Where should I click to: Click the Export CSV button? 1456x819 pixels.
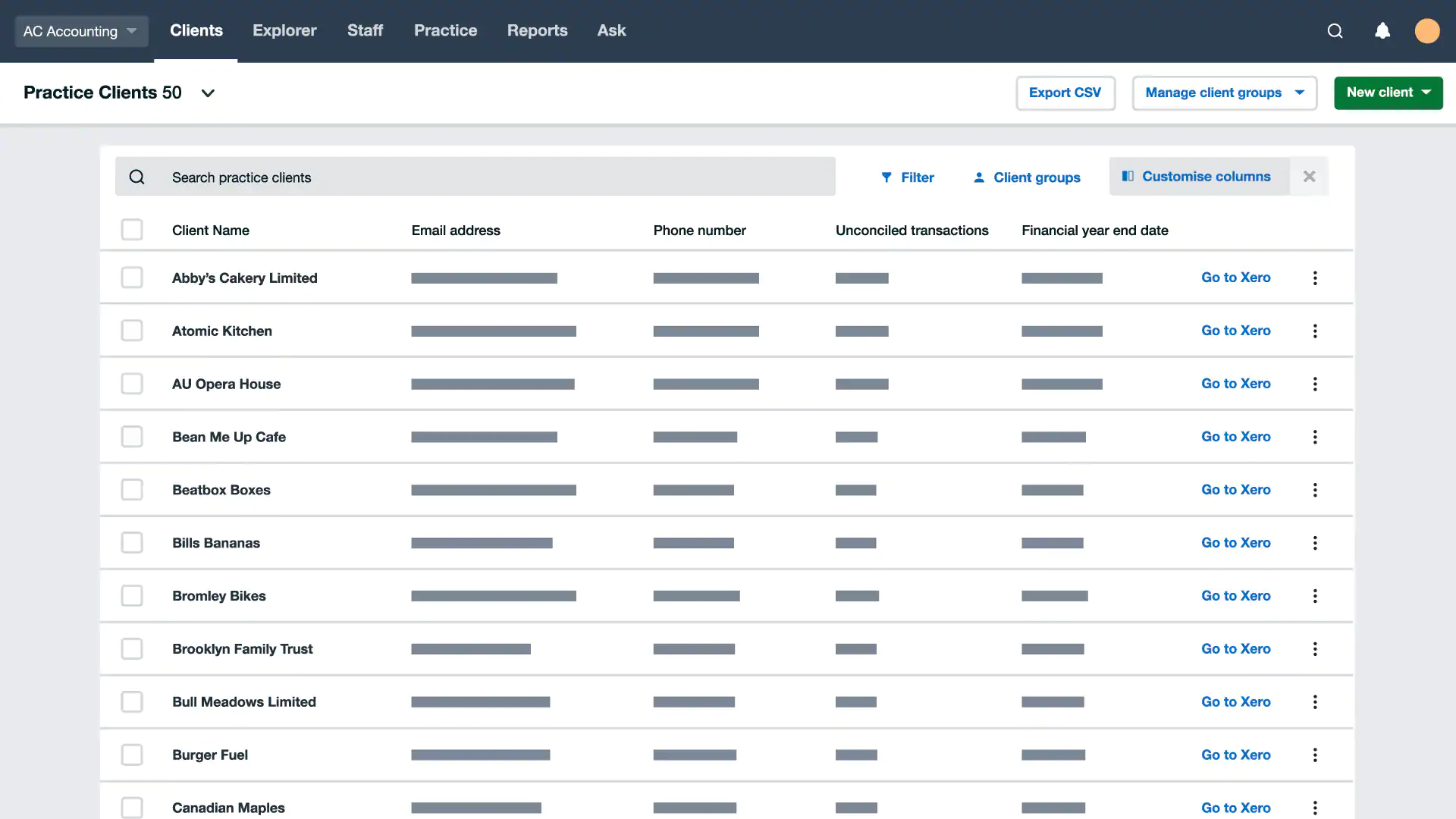tap(1065, 93)
